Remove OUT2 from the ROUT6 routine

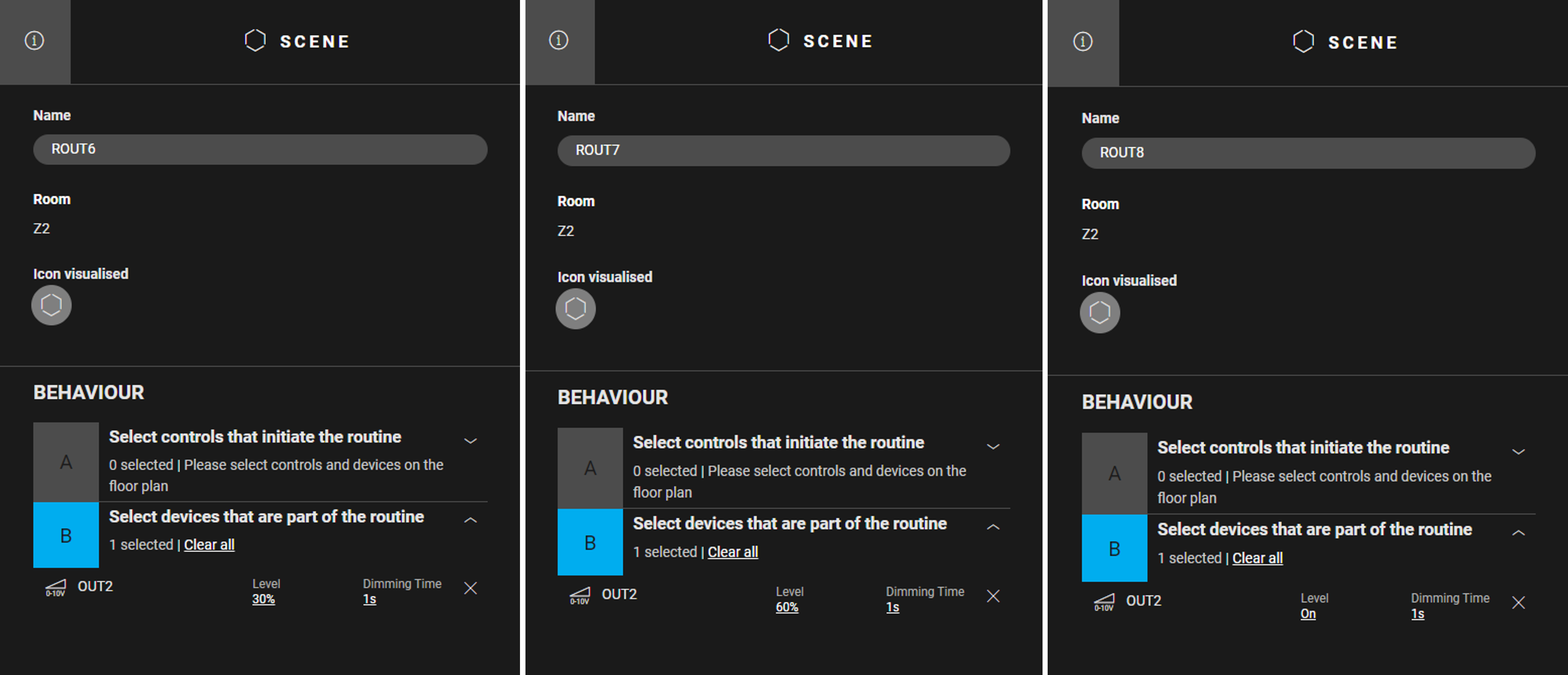tap(470, 588)
